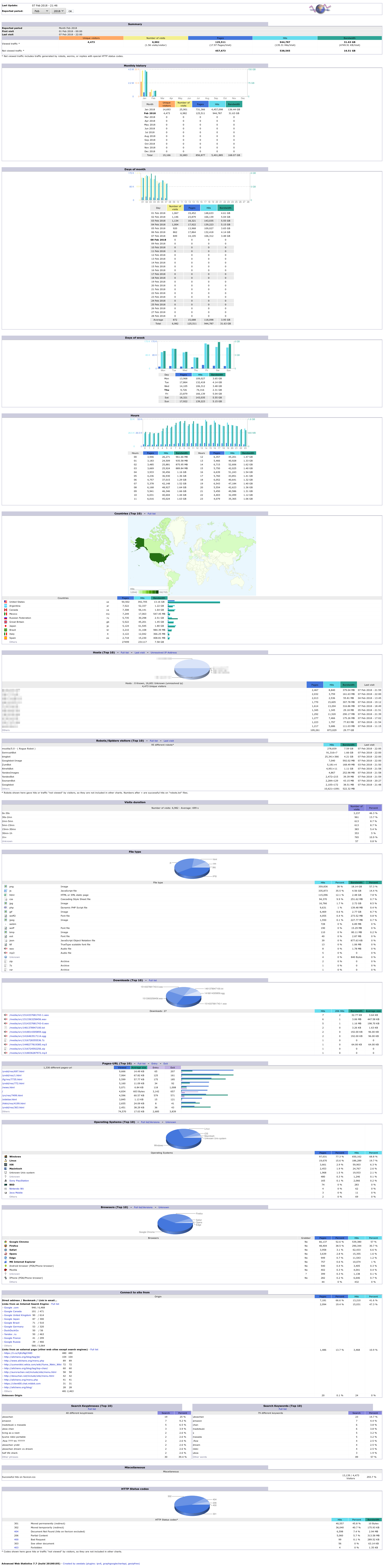Open Unresolved IP Address link in Hosts
Screen dimensions: 384x1568
164,653
